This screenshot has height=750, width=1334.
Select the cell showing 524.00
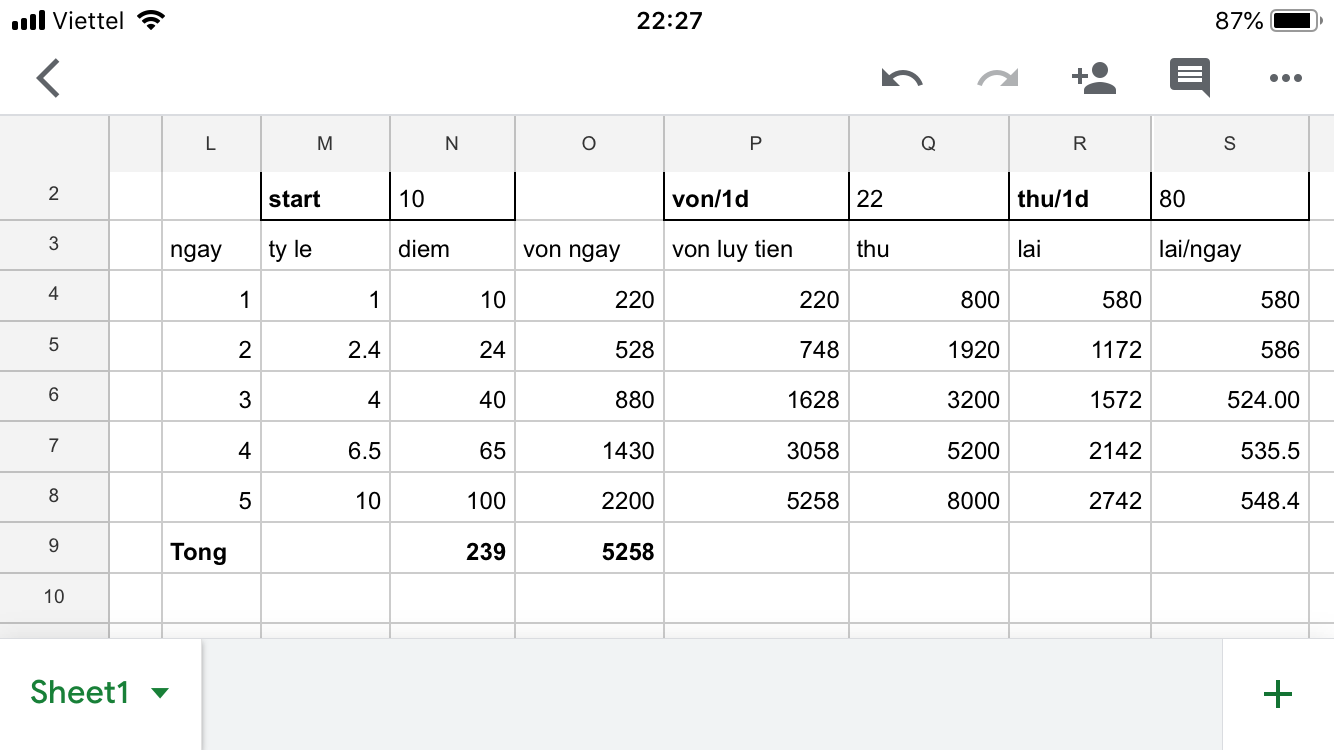coord(1230,396)
